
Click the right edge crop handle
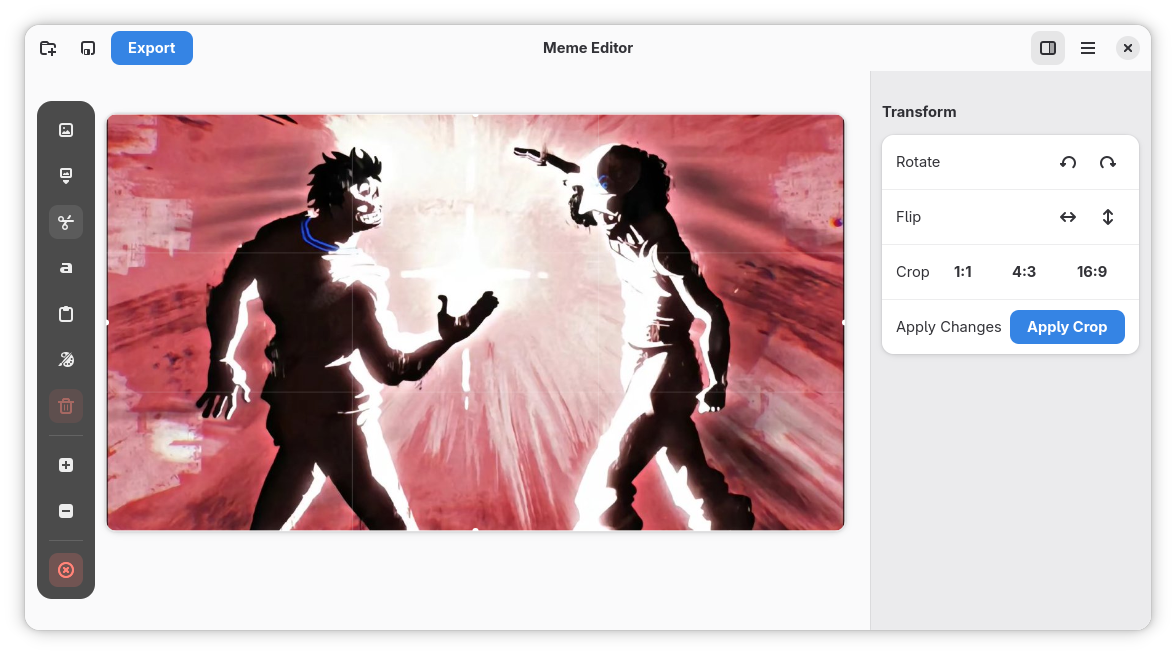click(844, 323)
